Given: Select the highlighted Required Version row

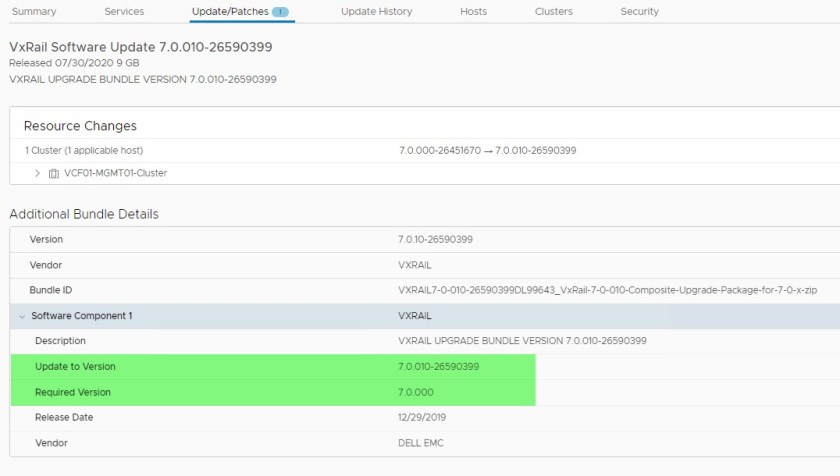Looking at the screenshot, I should click(272, 392).
